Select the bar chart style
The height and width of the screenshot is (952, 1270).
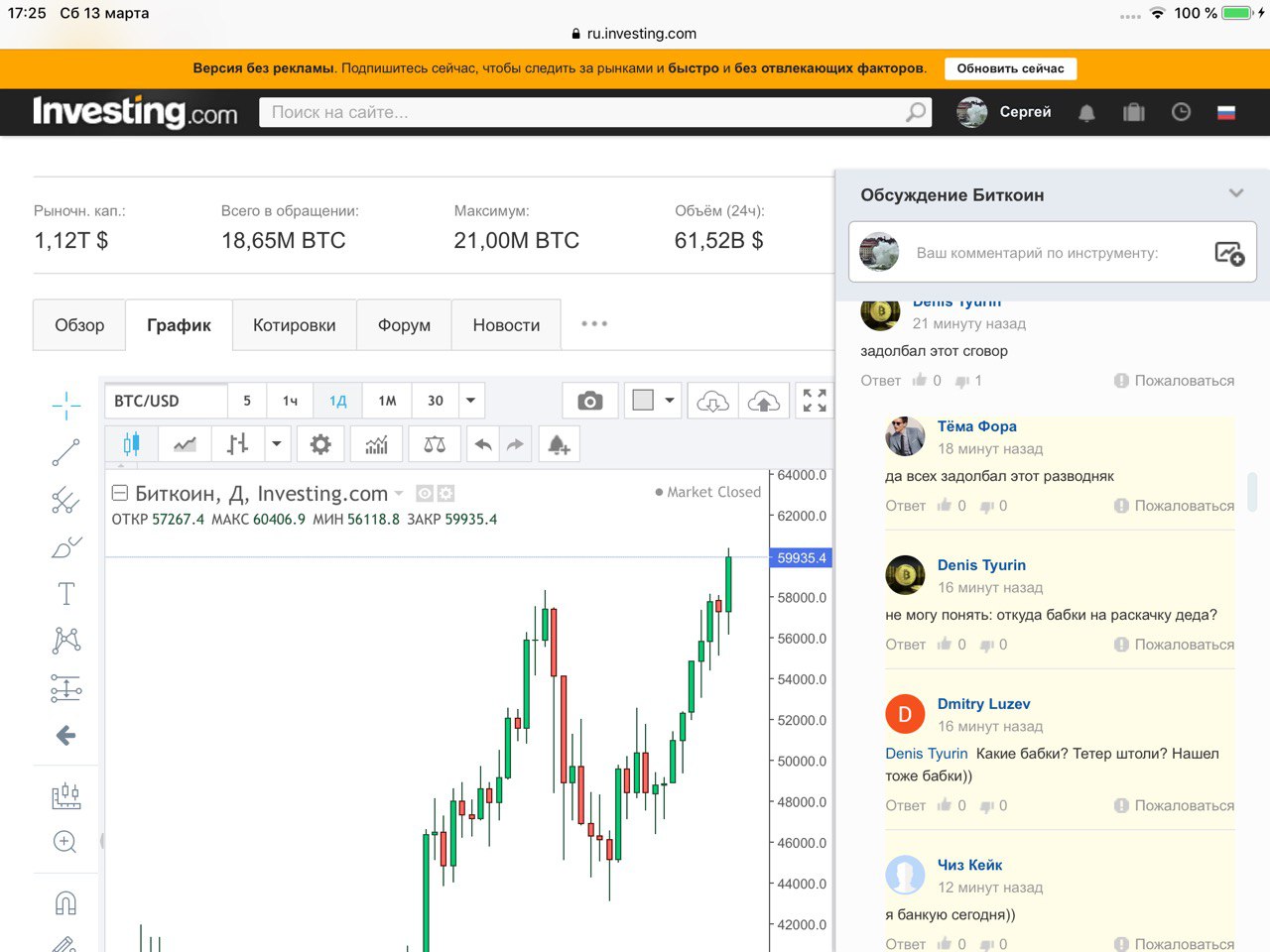click(237, 444)
